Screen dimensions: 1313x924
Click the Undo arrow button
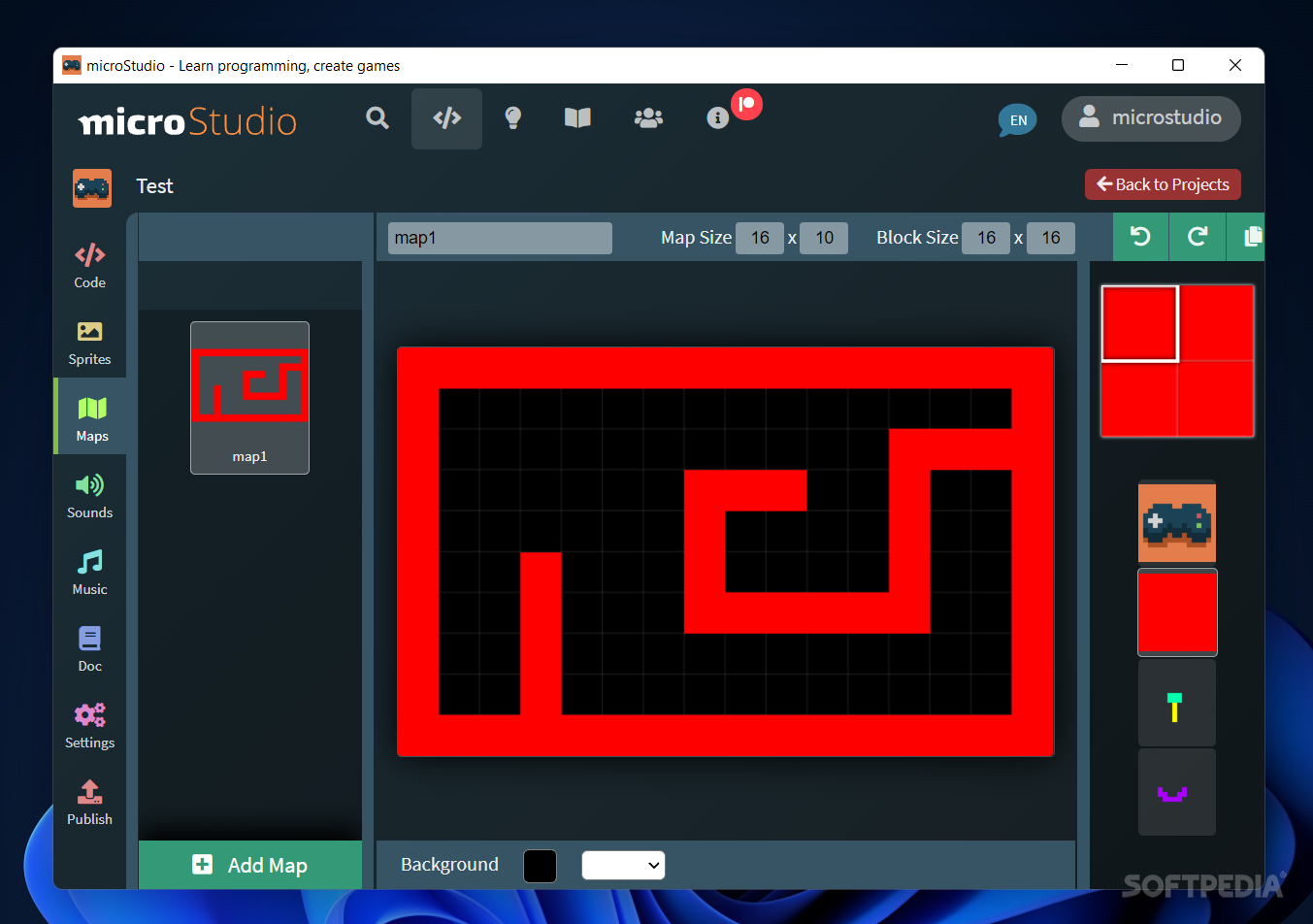coord(1140,237)
